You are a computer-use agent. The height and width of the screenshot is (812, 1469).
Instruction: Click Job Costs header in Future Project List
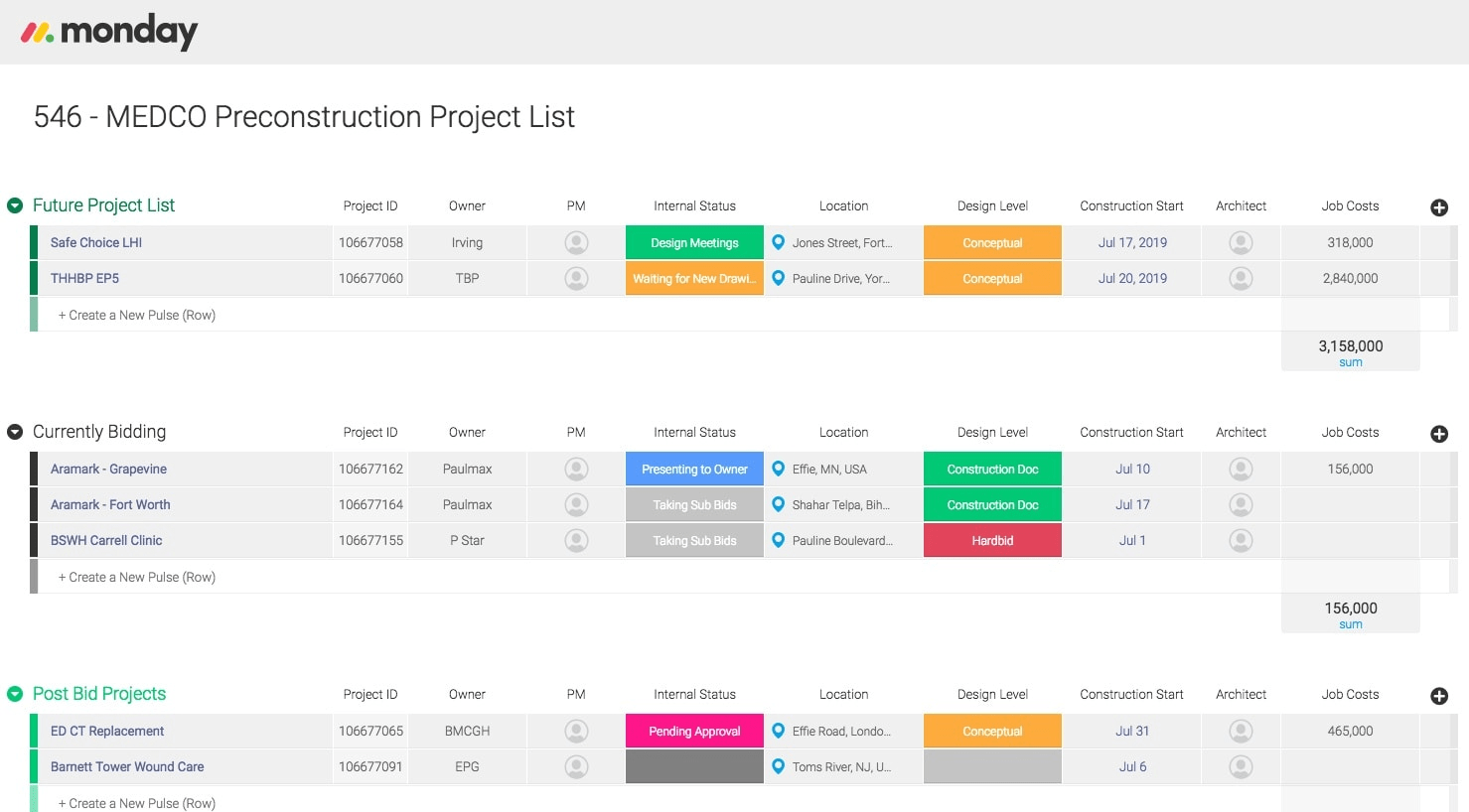(1350, 205)
